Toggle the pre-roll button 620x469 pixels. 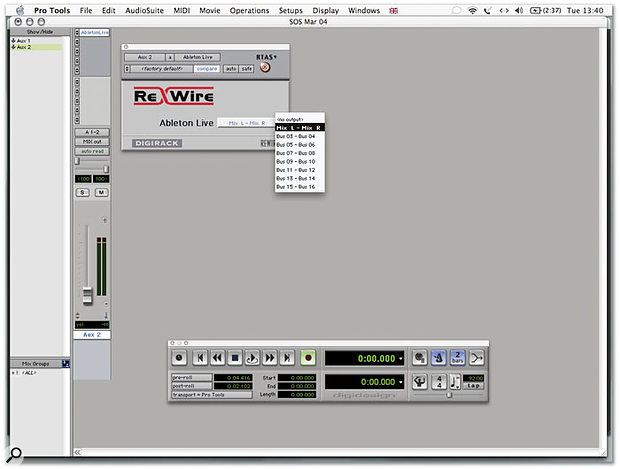tap(191, 377)
